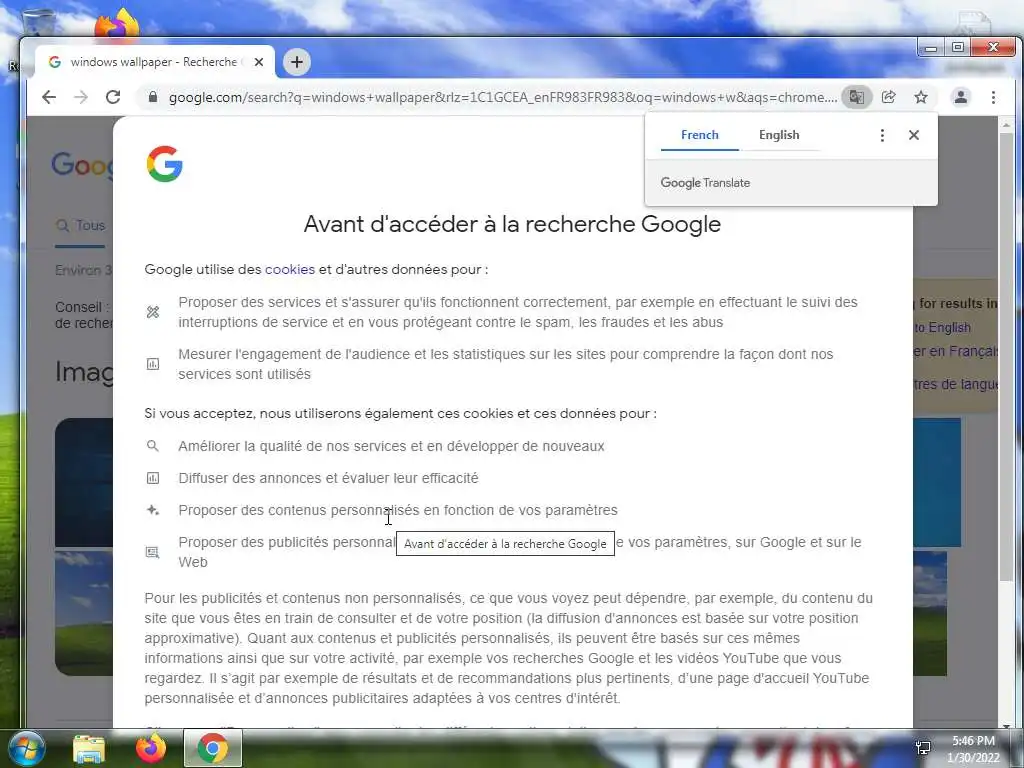Click the personalized content sparkle icon
Screen dimensions: 1024x768
(x=153, y=510)
